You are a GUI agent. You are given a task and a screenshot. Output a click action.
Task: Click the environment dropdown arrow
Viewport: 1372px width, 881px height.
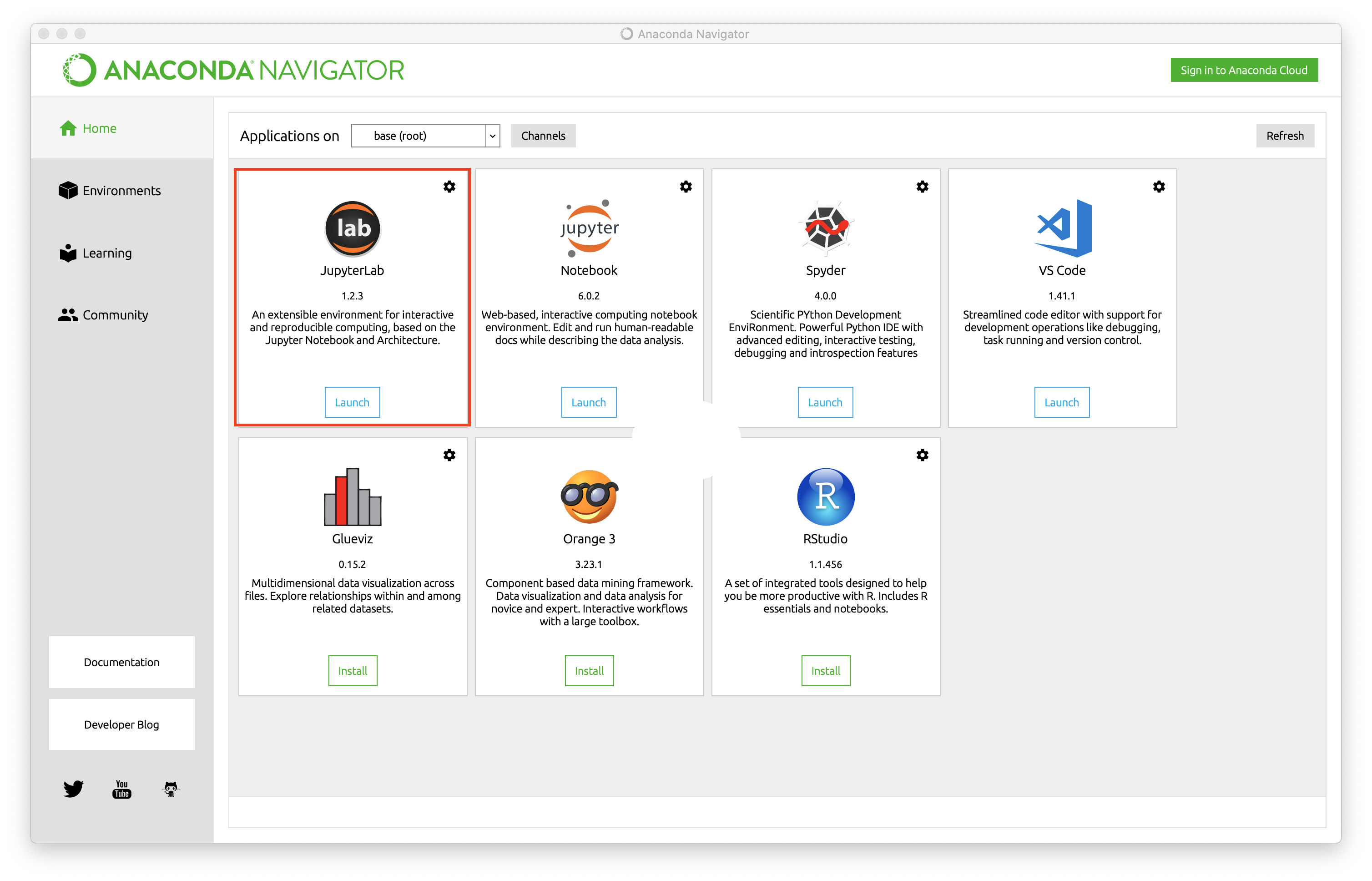[x=492, y=136]
